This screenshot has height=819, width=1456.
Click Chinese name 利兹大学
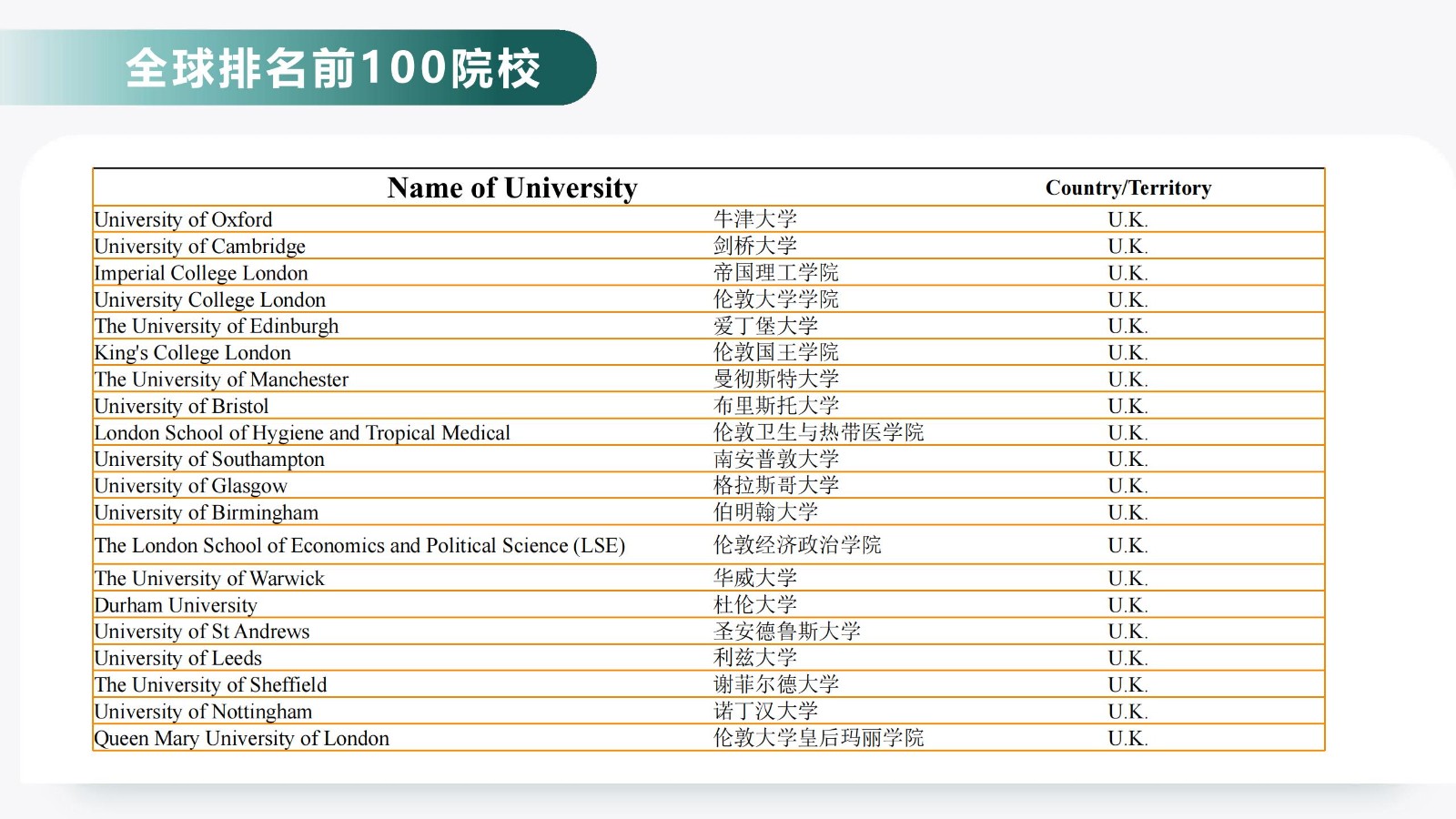(x=755, y=657)
